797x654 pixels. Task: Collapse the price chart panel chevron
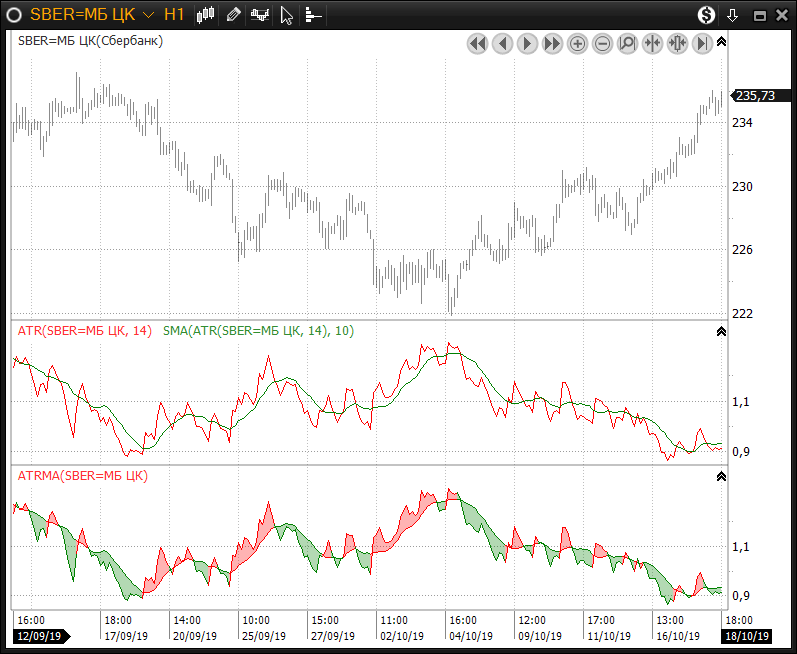[721, 42]
